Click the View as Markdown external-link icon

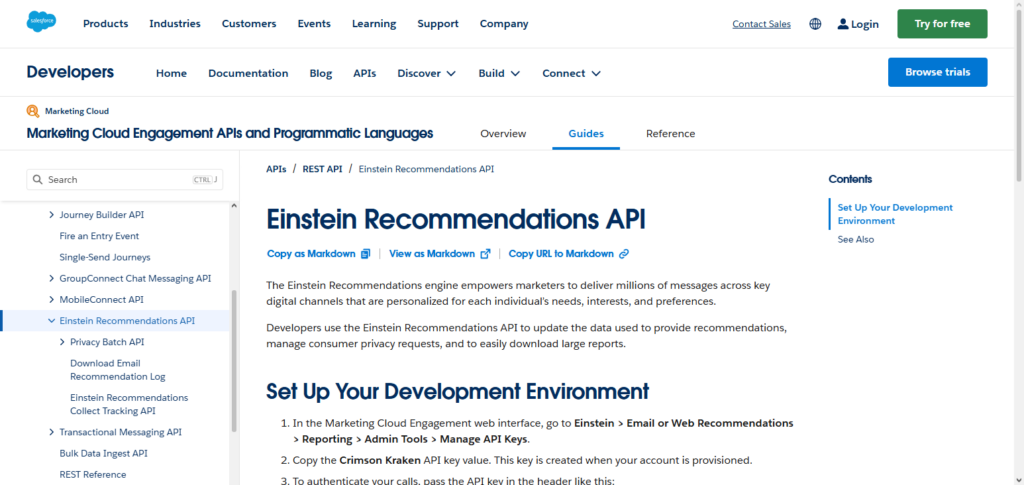click(485, 254)
